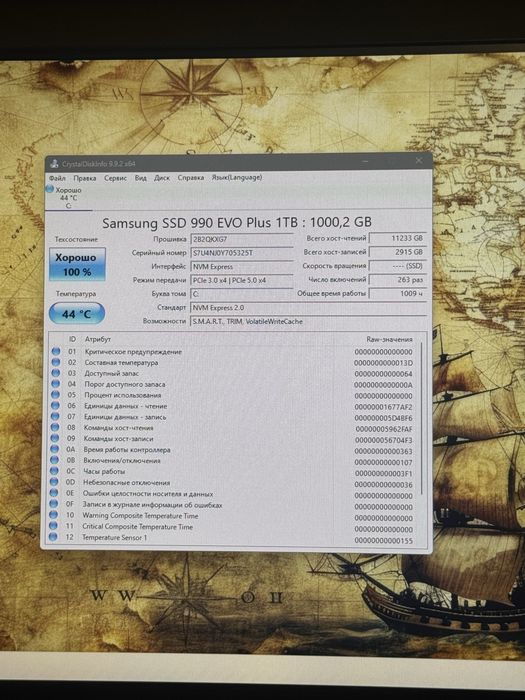Click the Хорошо 100 % health status button
Viewport: 525px width, 700px height.
click(x=77, y=264)
